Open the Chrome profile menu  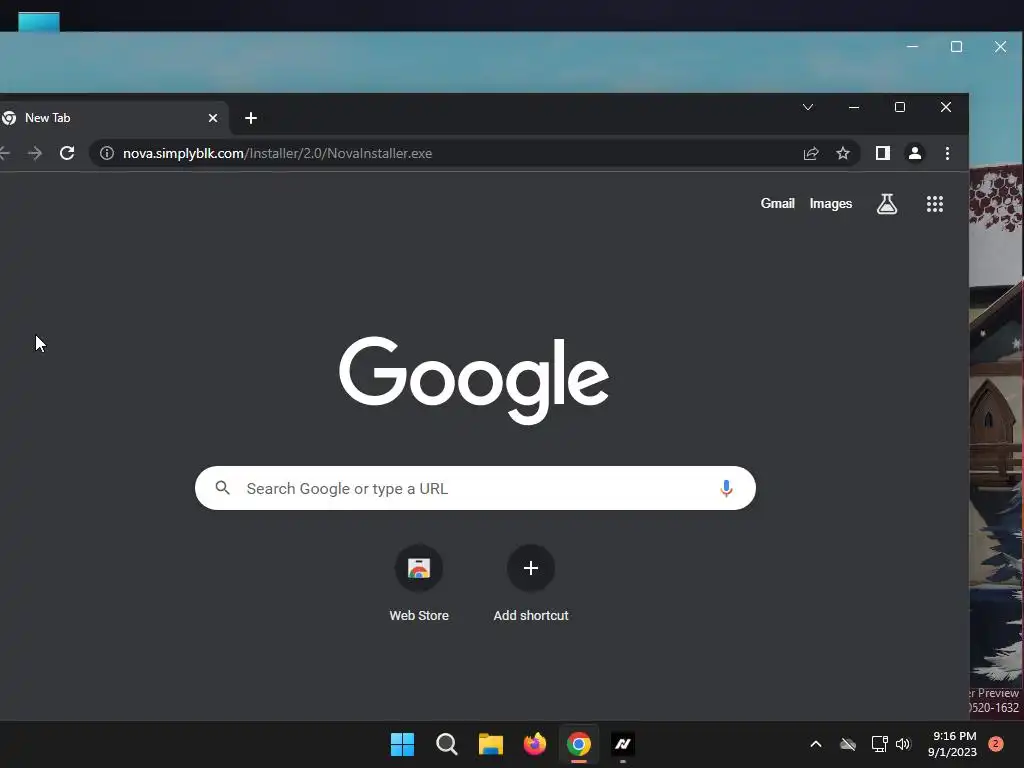(915, 153)
